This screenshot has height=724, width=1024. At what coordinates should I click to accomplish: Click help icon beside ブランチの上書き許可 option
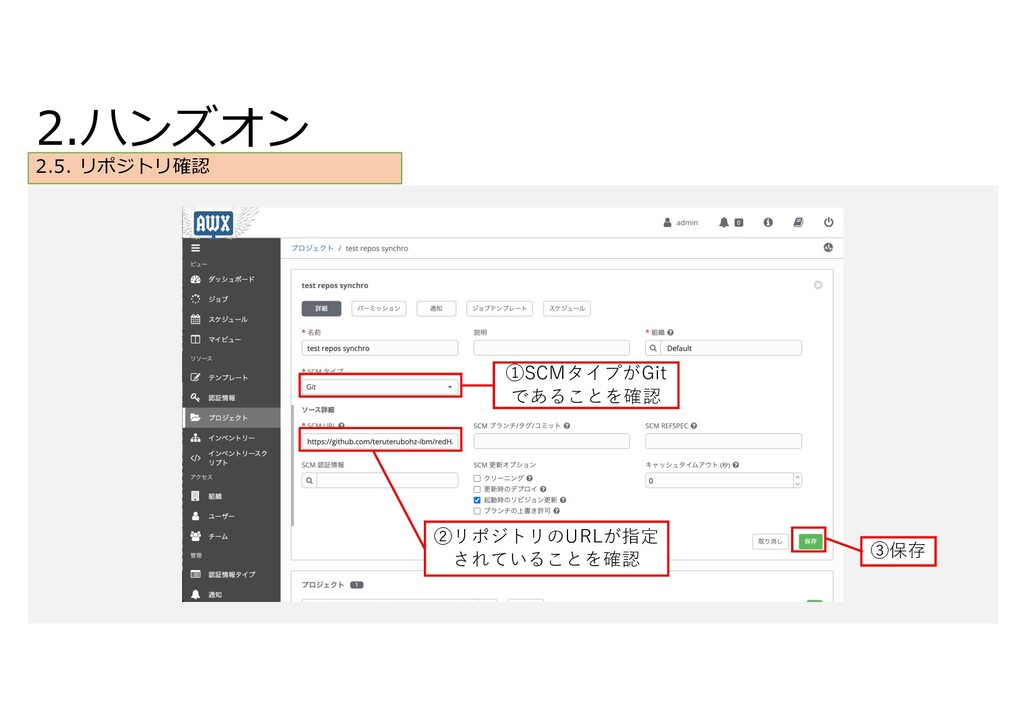pos(556,511)
